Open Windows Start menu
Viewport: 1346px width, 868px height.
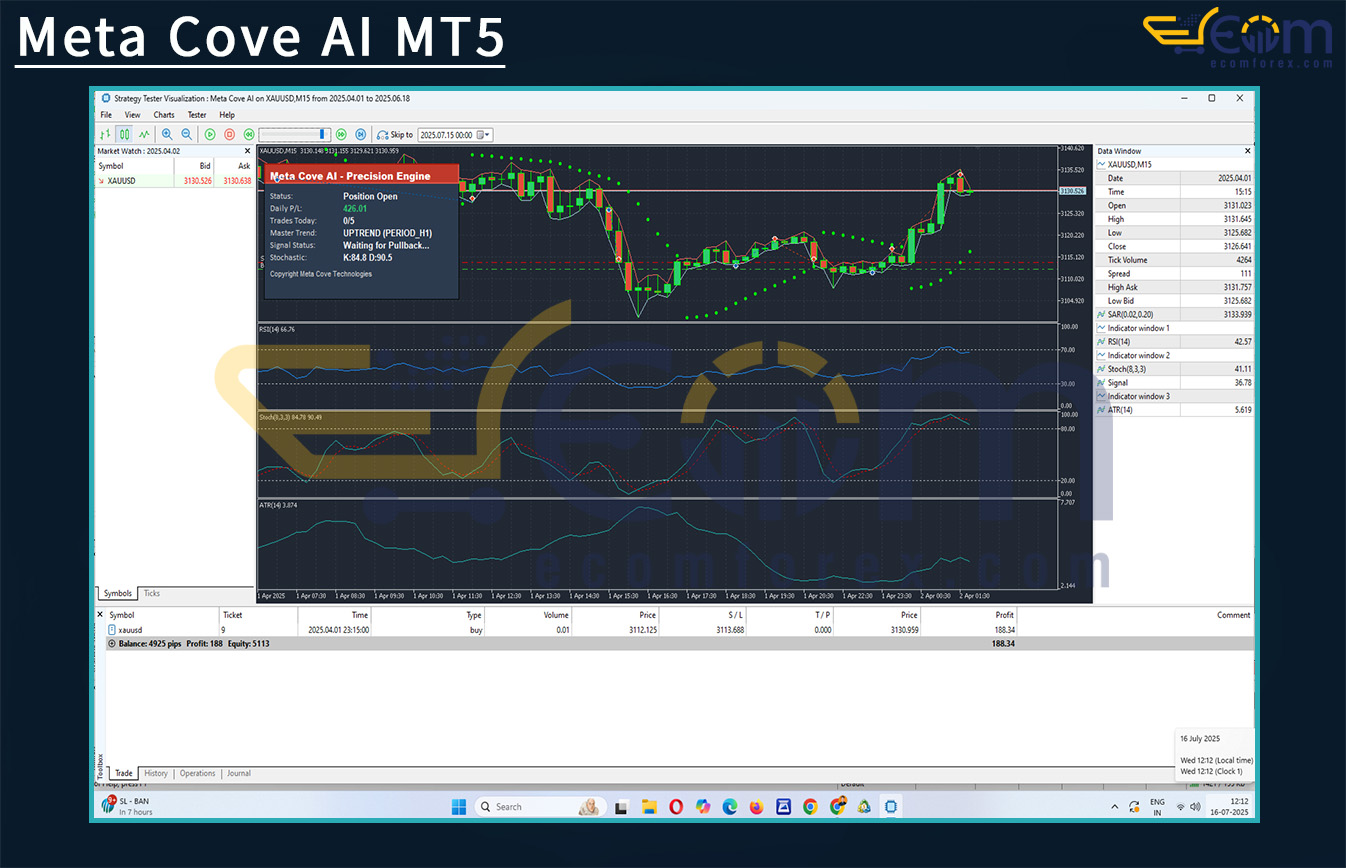[459, 806]
